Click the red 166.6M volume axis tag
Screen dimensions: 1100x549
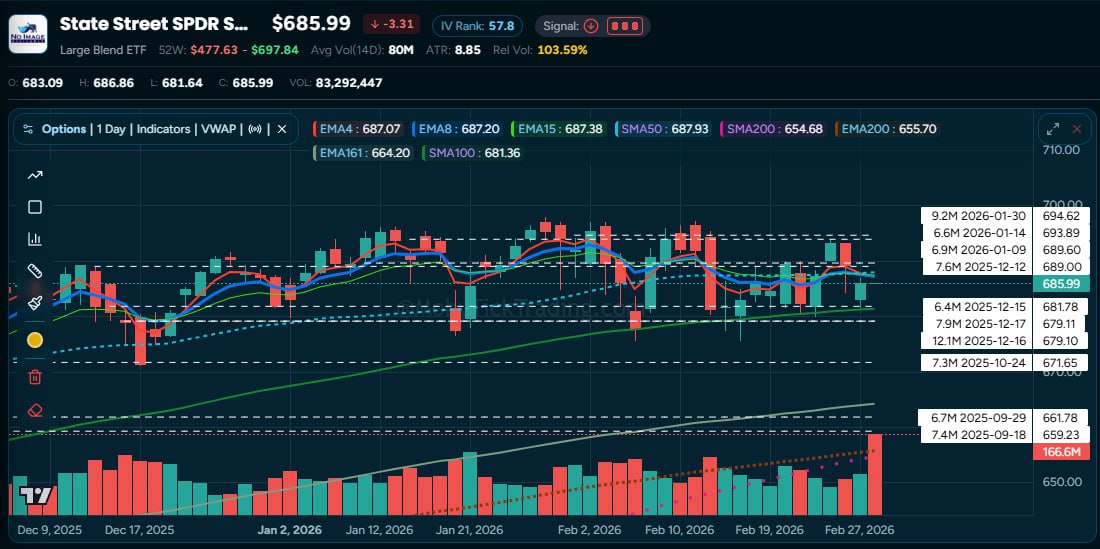point(1061,452)
